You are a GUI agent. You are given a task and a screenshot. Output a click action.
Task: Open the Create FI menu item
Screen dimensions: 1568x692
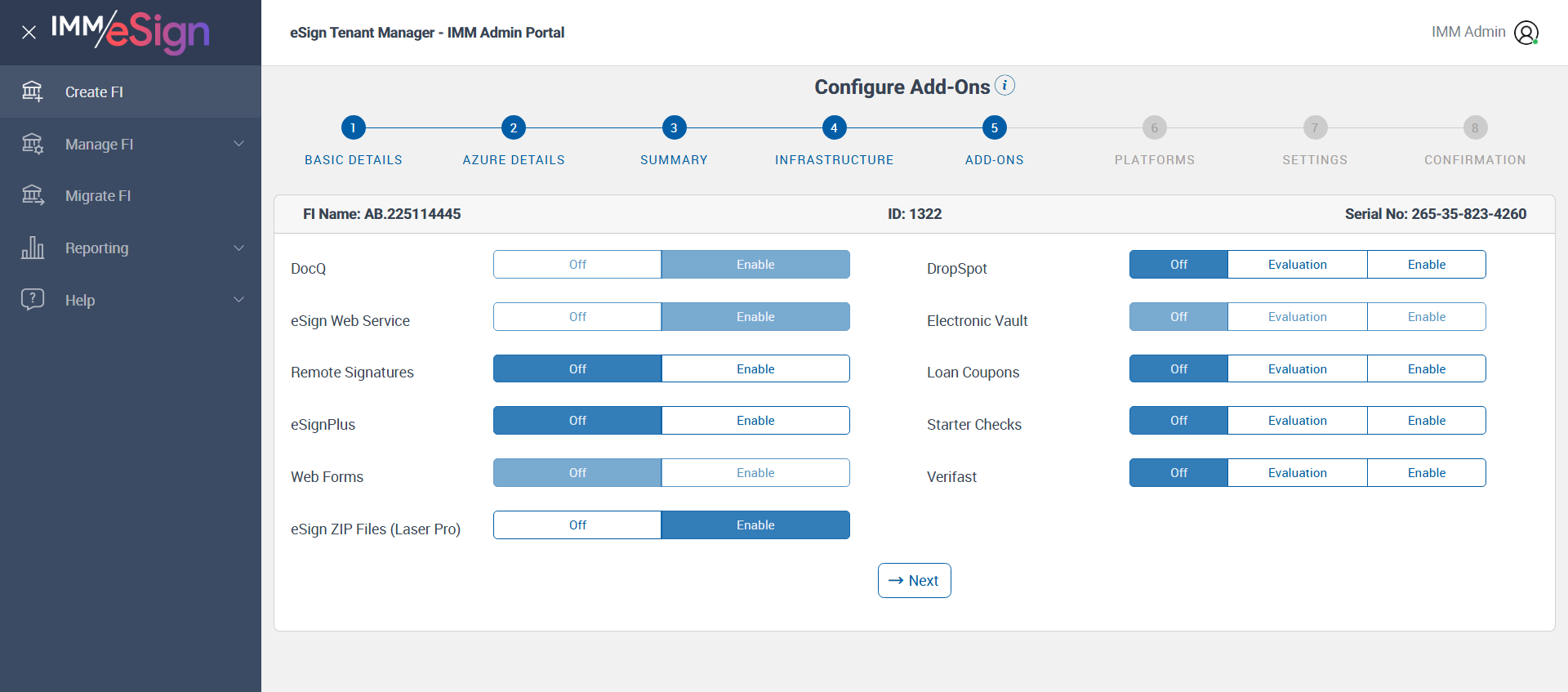(131, 92)
